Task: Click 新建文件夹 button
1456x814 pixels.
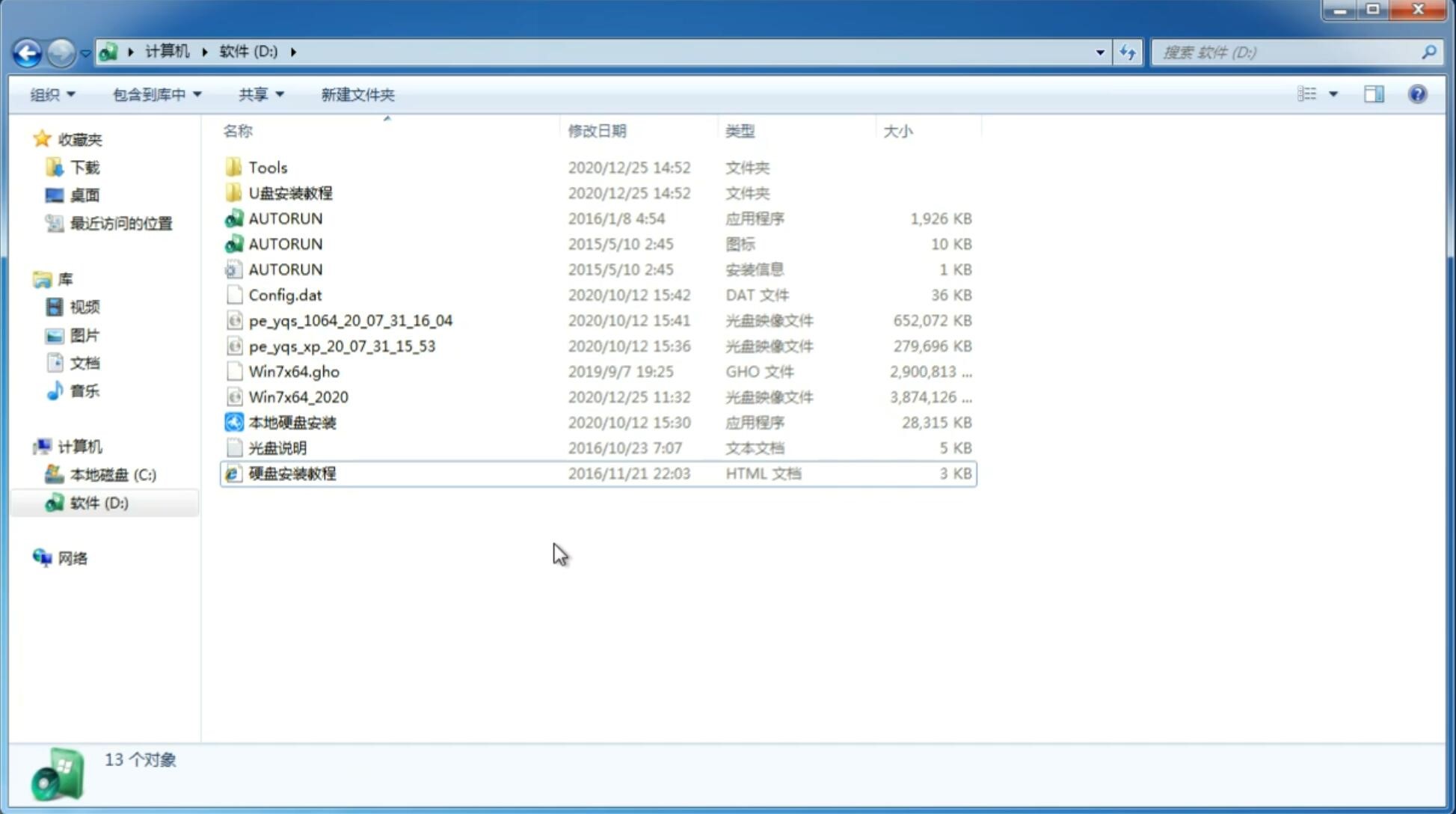Action: [x=357, y=94]
